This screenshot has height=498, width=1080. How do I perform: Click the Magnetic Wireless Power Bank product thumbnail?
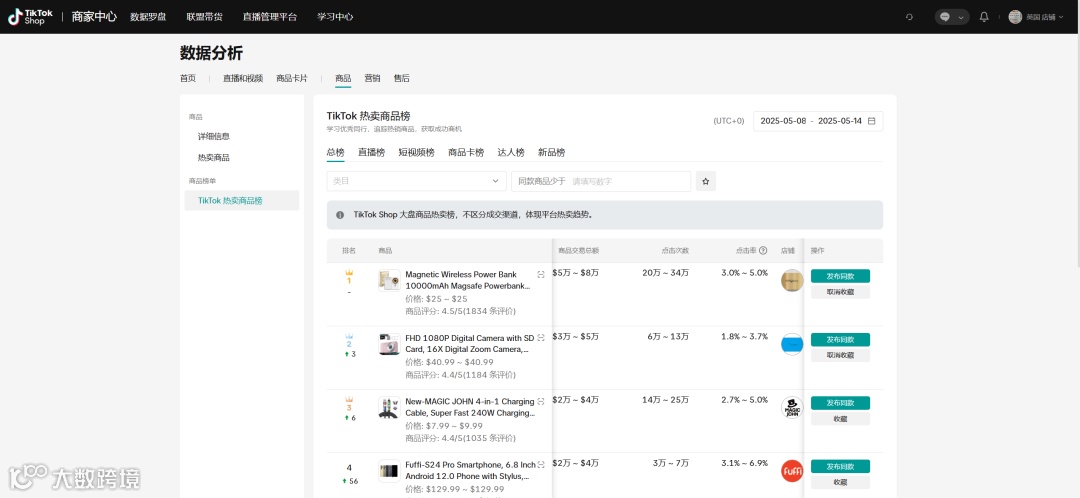click(x=389, y=280)
